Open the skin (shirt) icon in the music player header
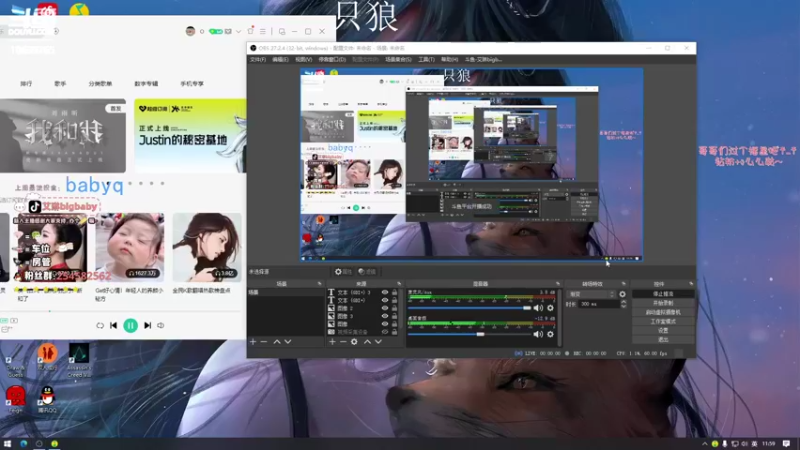The image size is (800, 450). click(x=251, y=31)
